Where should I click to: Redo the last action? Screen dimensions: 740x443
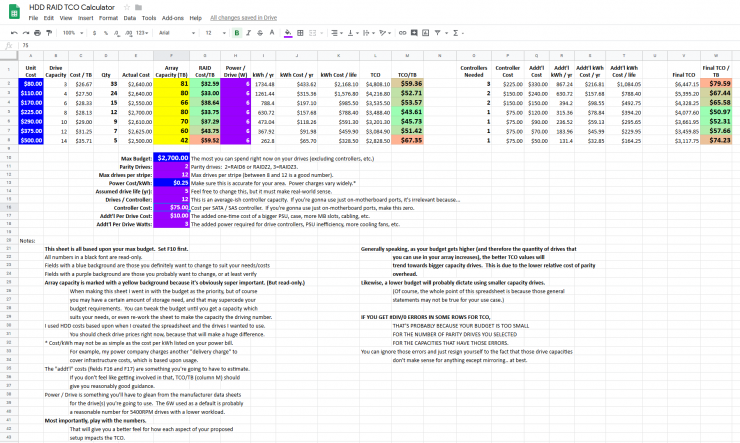click(x=25, y=33)
